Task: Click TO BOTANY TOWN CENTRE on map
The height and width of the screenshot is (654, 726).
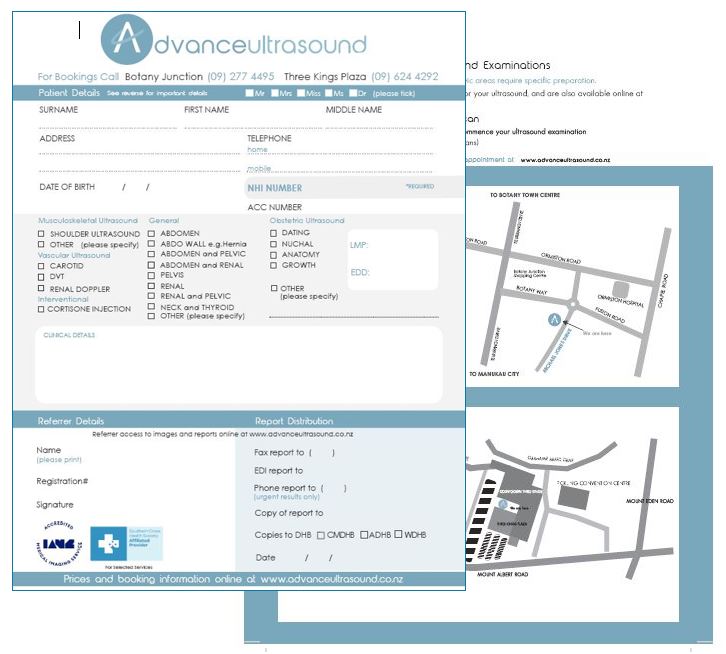Action: pyautogui.click(x=525, y=195)
